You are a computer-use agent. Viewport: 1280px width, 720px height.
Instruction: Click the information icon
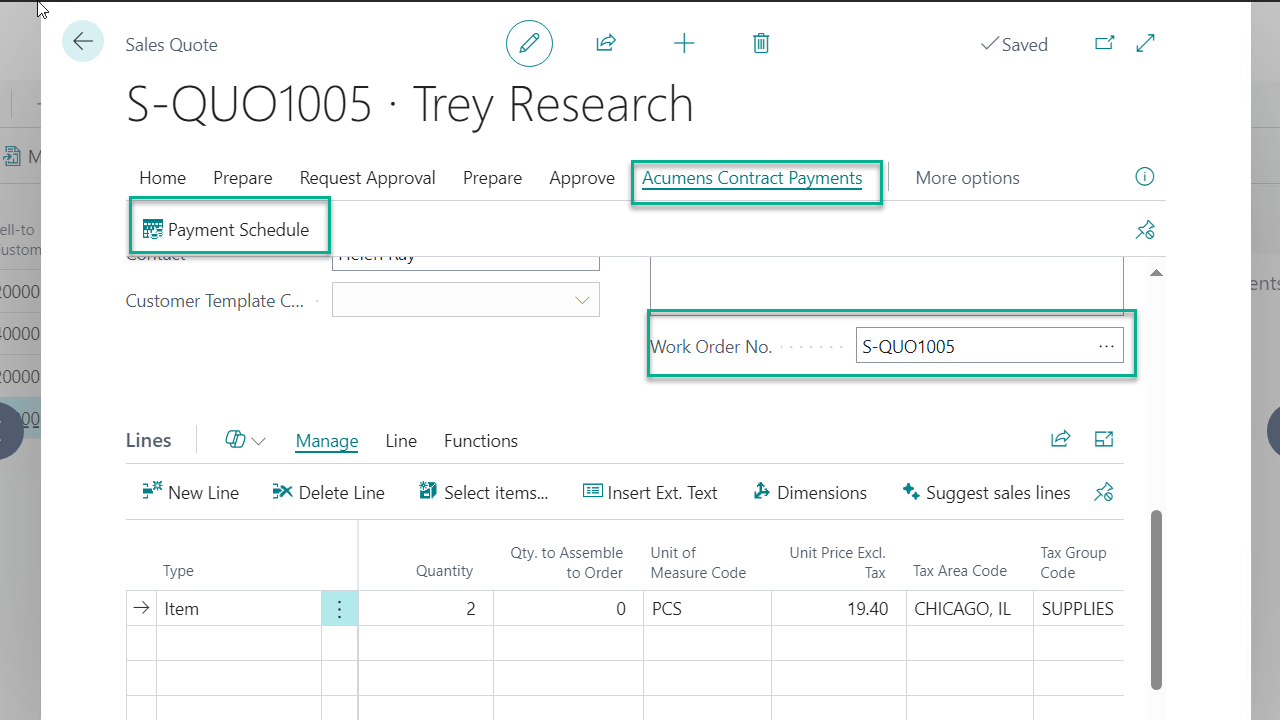point(1145,177)
